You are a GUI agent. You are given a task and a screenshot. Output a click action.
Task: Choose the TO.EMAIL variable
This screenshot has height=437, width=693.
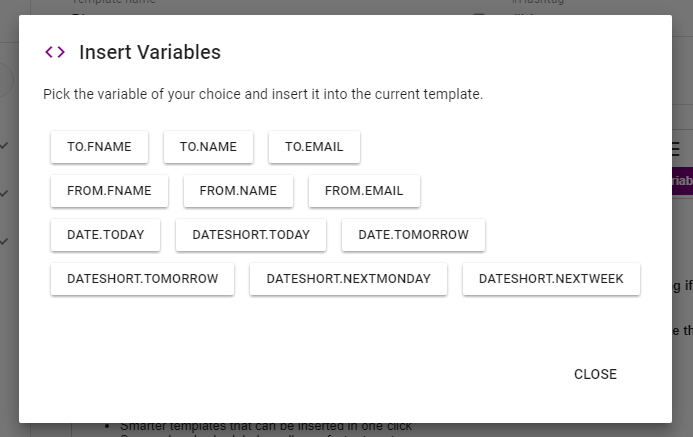point(314,147)
